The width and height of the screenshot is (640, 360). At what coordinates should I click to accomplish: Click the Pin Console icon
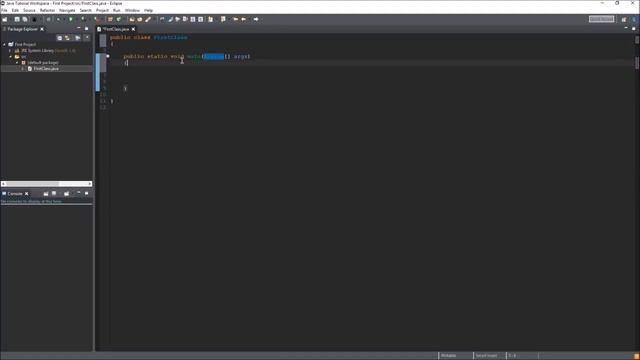46,193
